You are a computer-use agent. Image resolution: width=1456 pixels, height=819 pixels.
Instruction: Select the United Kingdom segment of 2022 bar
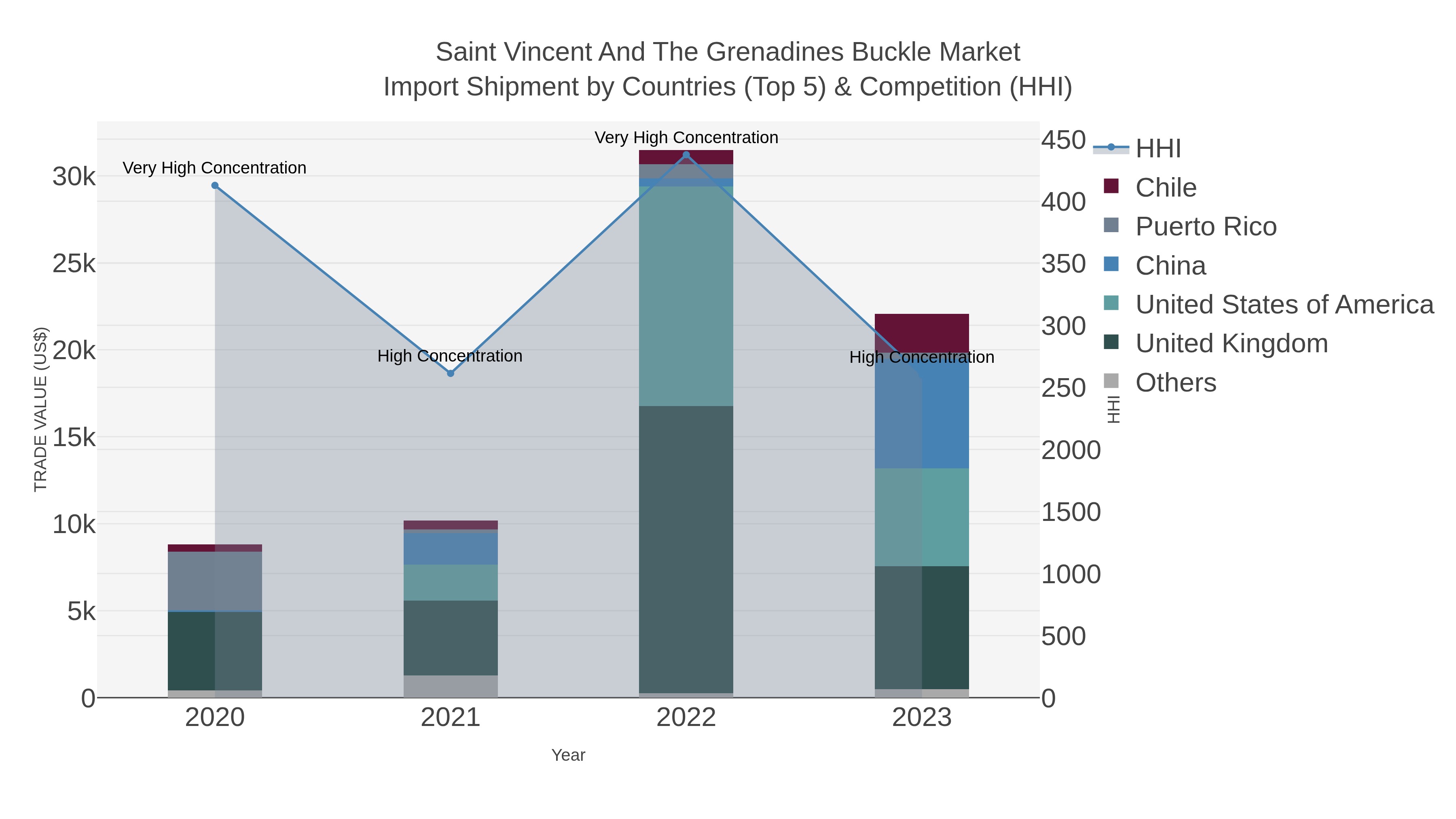(x=686, y=549)
